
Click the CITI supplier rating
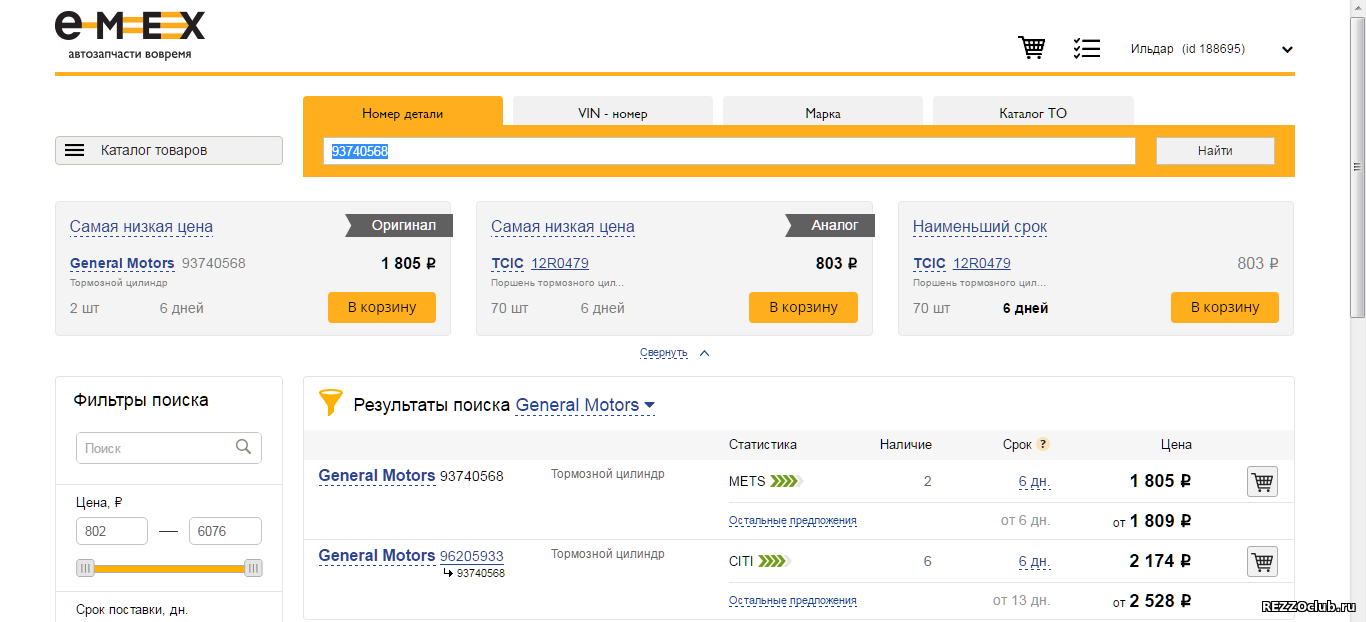[x=774, y=562]
